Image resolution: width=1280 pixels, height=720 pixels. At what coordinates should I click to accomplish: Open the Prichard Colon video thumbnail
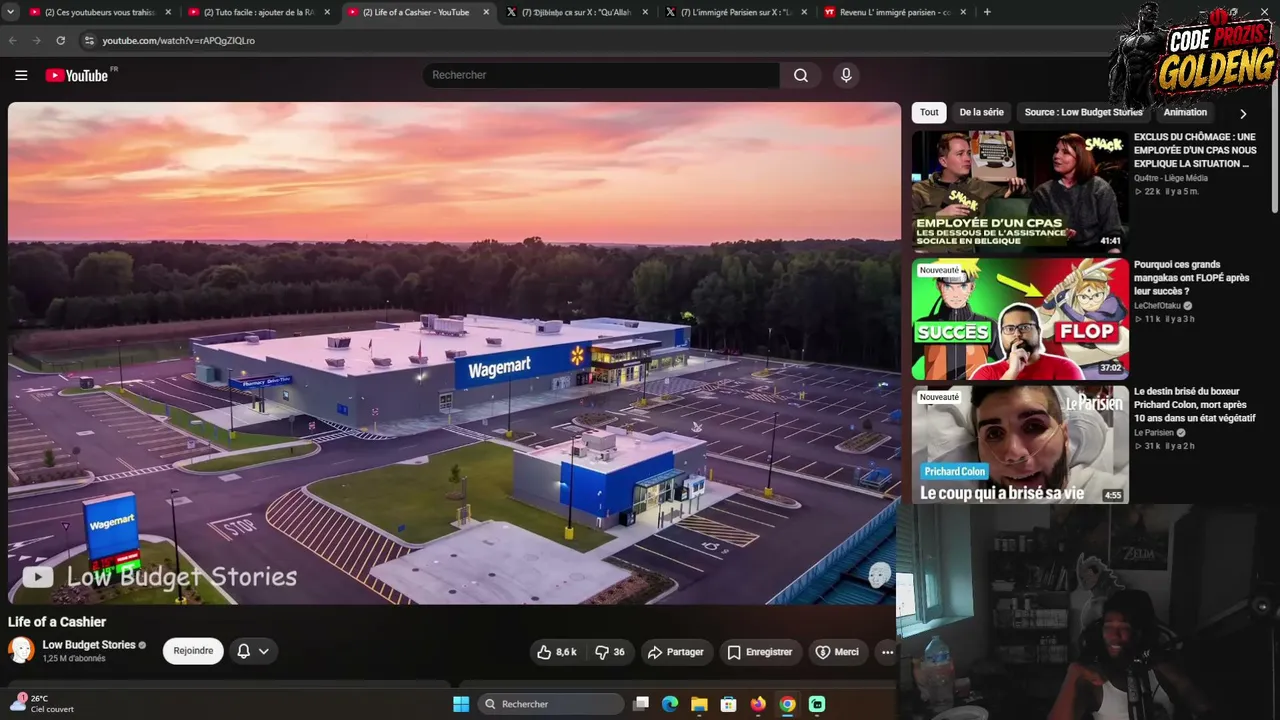coord(1020,445)
